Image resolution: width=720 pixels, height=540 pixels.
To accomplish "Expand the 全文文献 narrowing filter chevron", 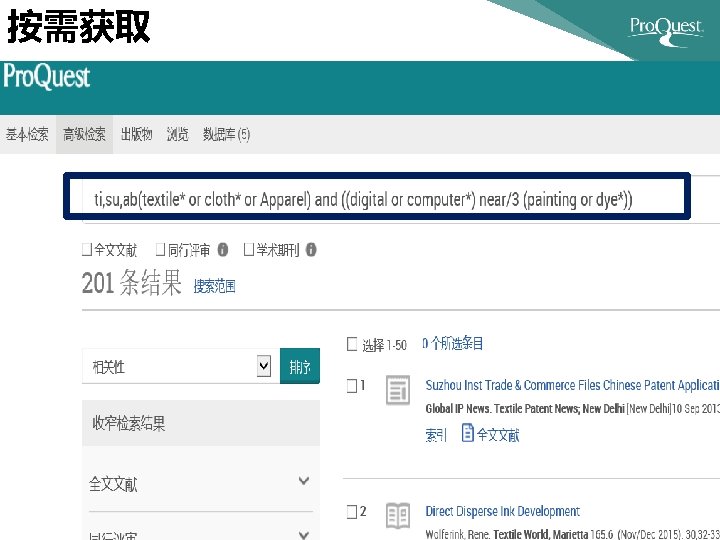I will [304, 481].
